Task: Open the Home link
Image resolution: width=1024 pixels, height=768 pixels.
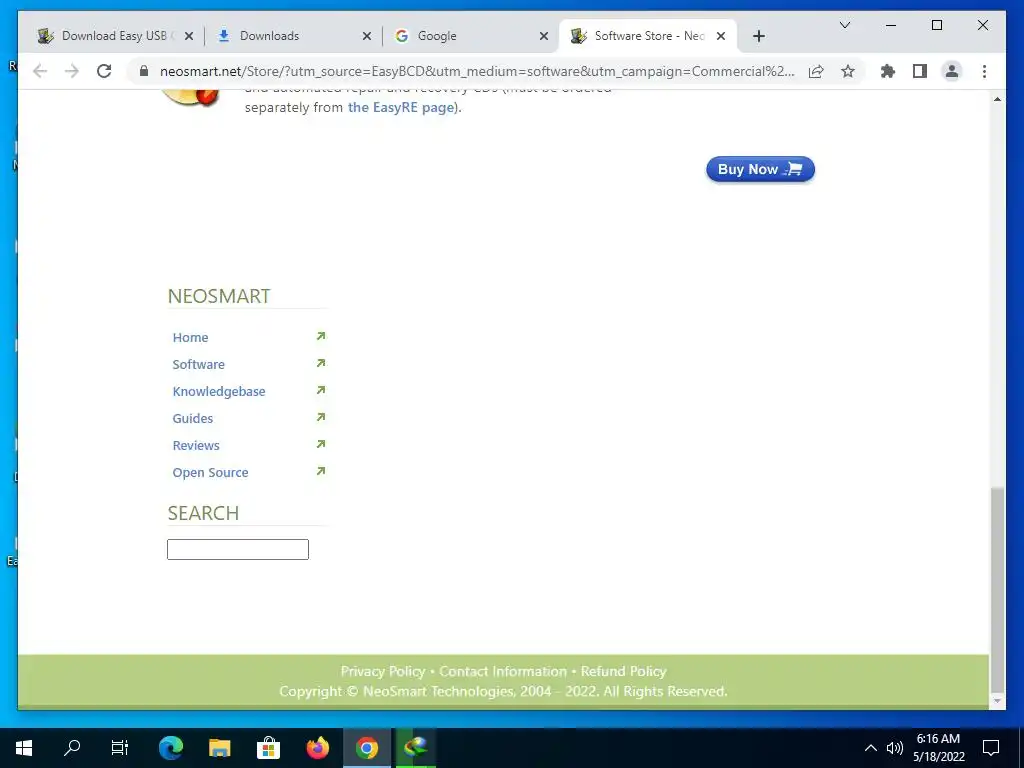Action: (x=190, y=337)
